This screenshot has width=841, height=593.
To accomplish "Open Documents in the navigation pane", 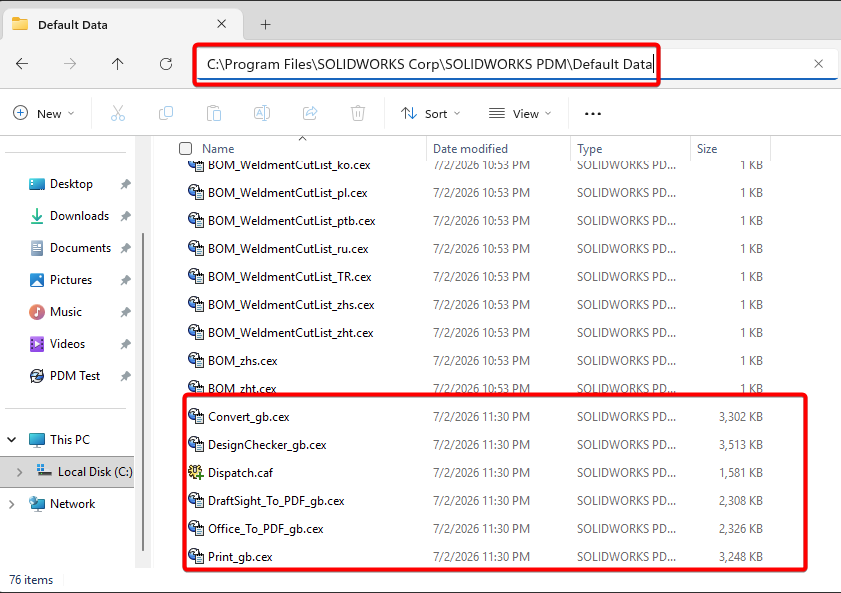I will point(80,248).
